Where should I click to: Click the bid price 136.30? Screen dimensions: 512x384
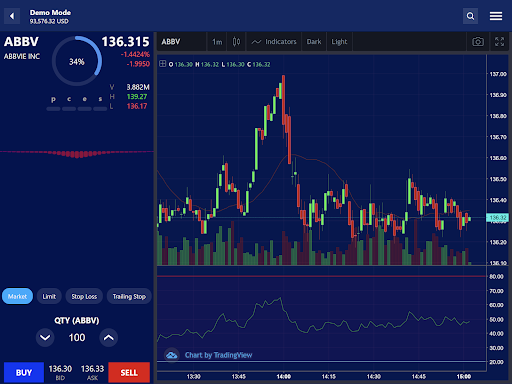[60, 369]
